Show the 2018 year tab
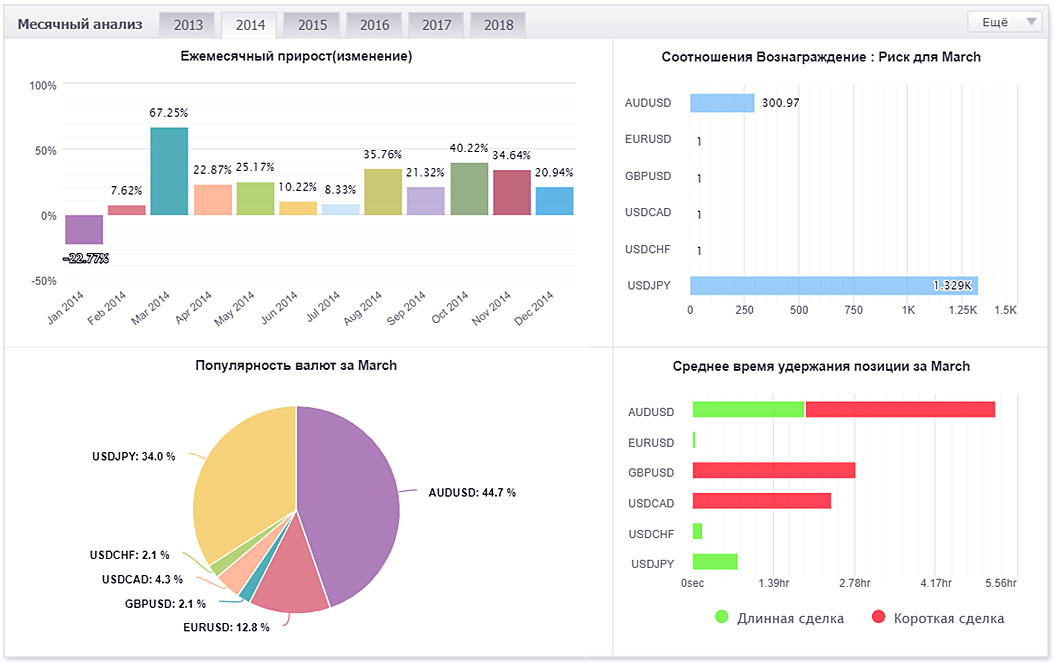The height and width of the screenshot is (662, 1056). [498, 25]
